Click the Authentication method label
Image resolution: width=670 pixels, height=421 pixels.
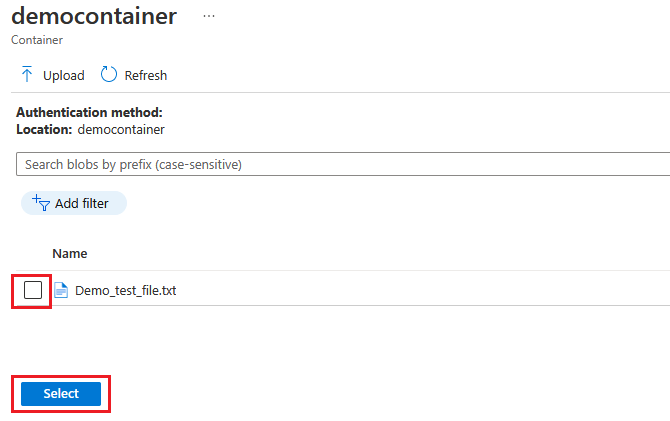point(89,112)
